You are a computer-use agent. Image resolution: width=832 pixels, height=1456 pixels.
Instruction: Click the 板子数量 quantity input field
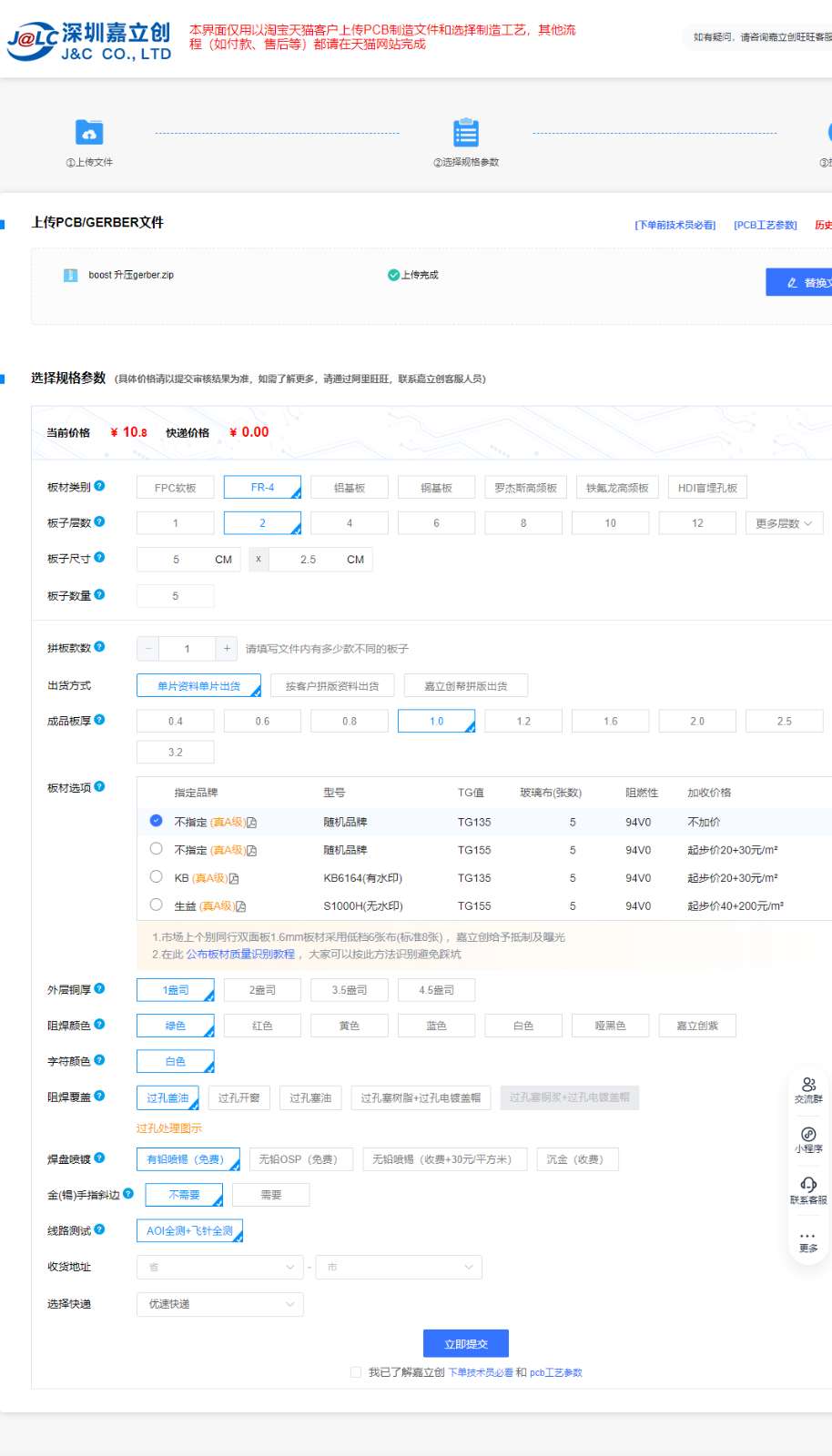pyautogui.click(x=176, y=596)
